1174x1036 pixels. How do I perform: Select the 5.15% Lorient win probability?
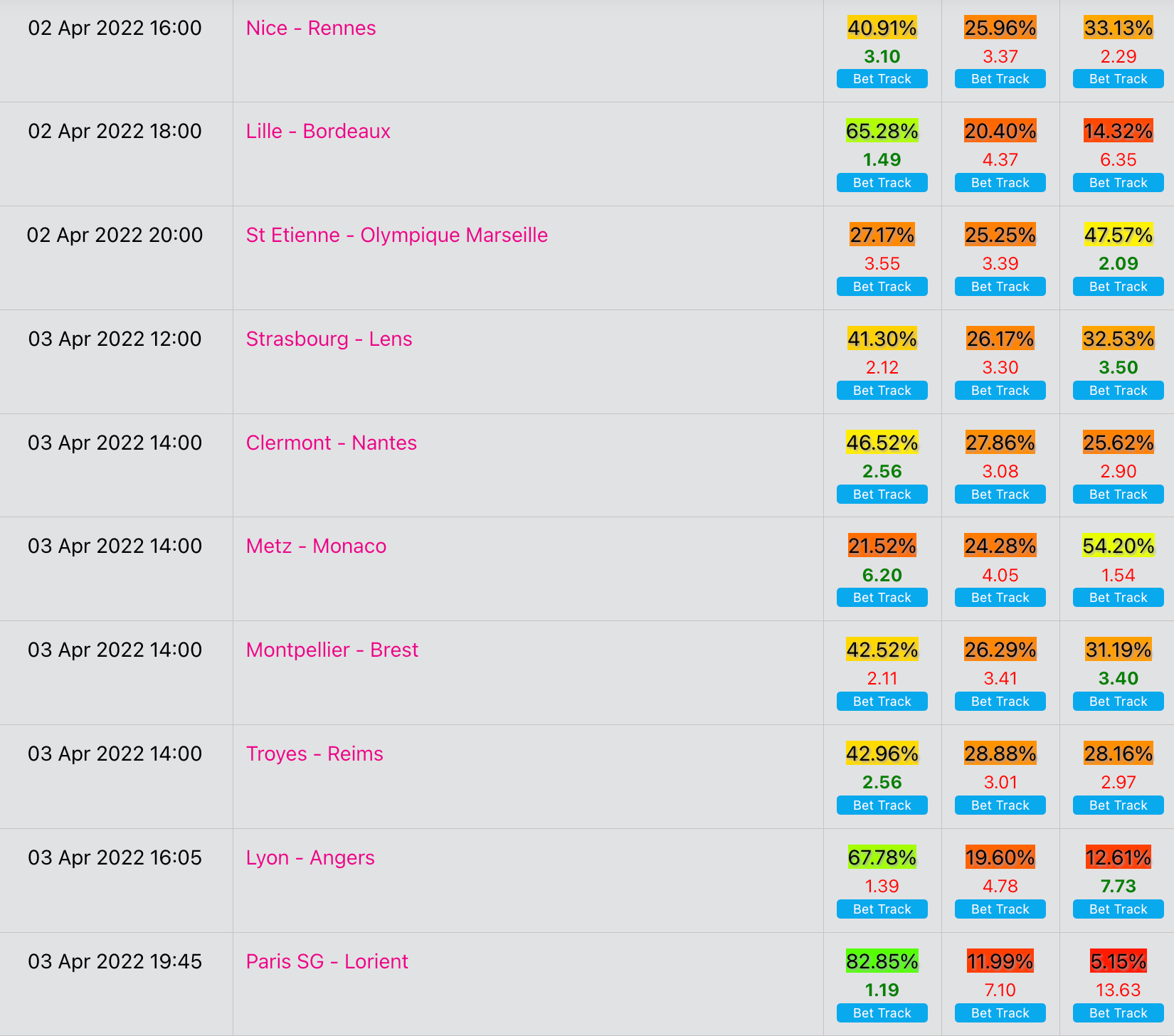click(1119, 961)
